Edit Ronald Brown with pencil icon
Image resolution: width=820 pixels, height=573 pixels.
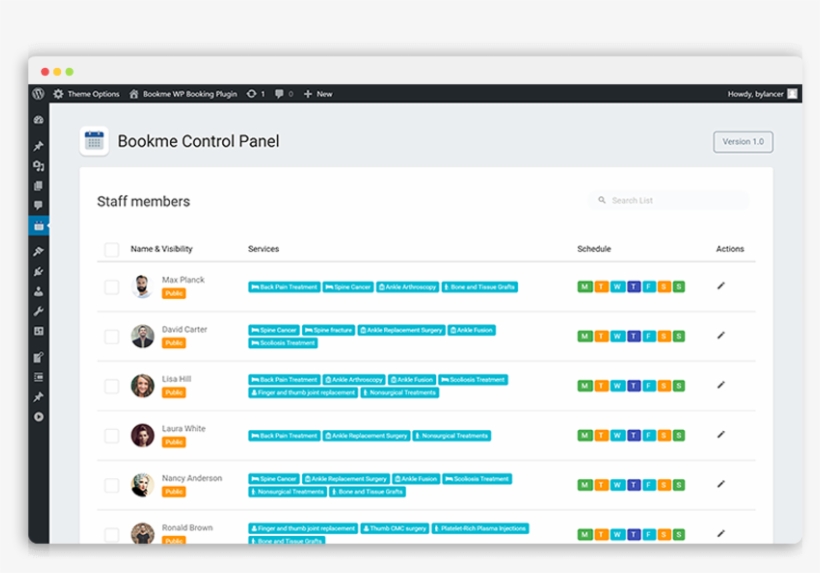[721, 534]
